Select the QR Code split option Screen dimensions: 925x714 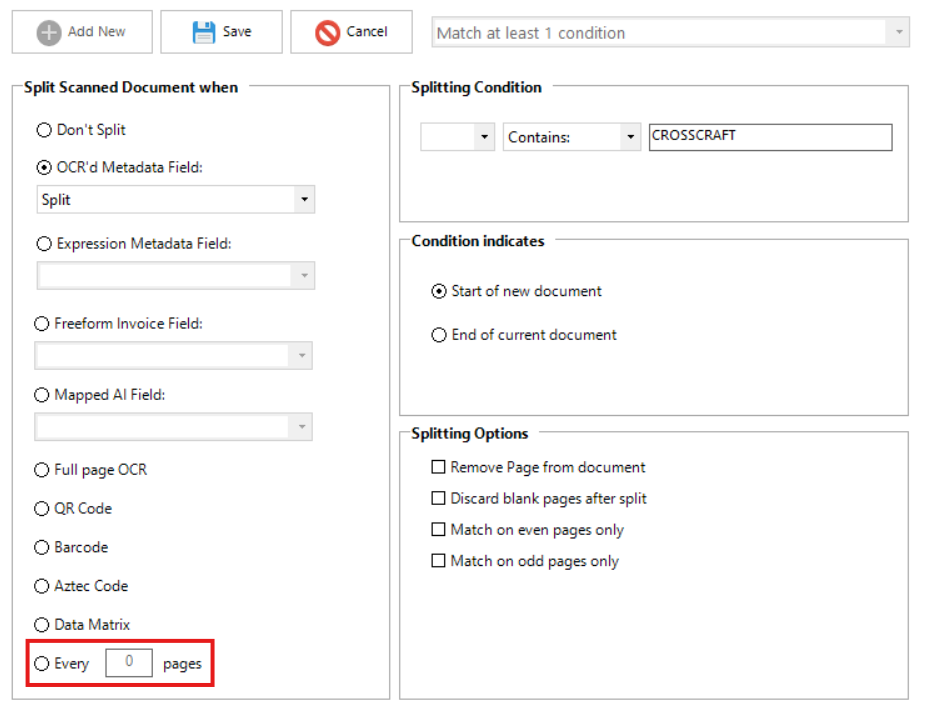point(42,509)
